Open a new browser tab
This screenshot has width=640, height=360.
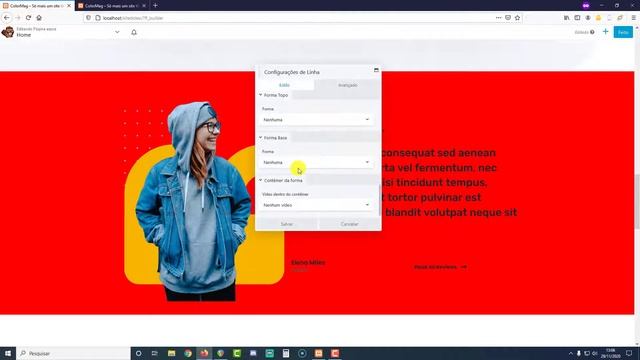(155, 6)
